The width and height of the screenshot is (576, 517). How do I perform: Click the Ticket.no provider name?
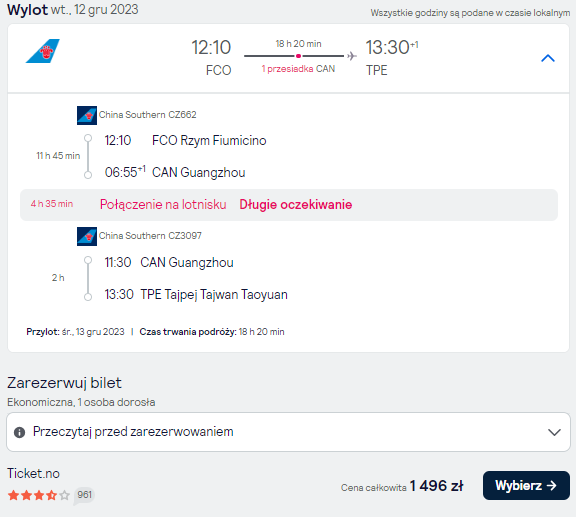pos(33,474)
